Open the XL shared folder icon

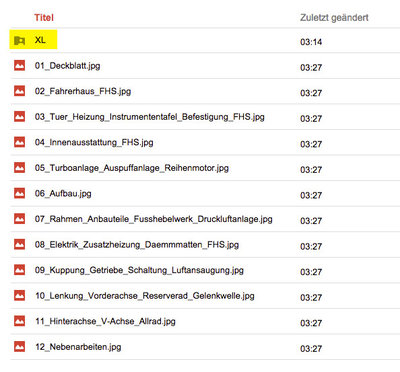point(20,41)
